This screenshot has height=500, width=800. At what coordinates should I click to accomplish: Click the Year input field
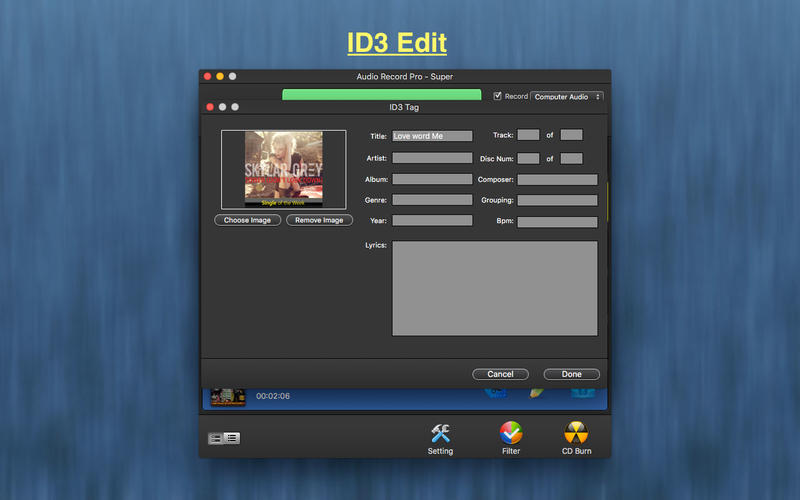[432, 220]
